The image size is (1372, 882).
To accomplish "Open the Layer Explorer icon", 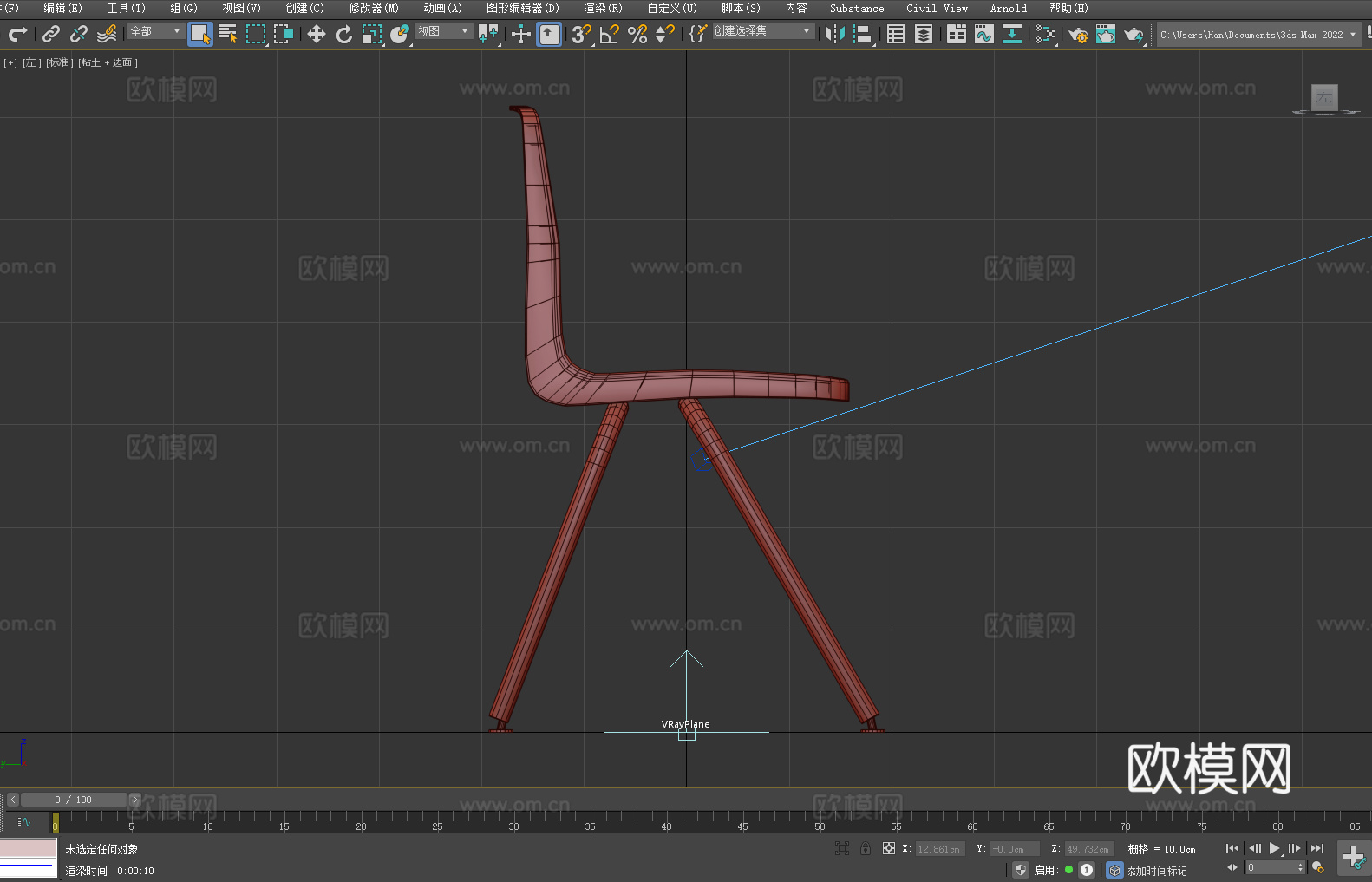I will click(924, 34).
